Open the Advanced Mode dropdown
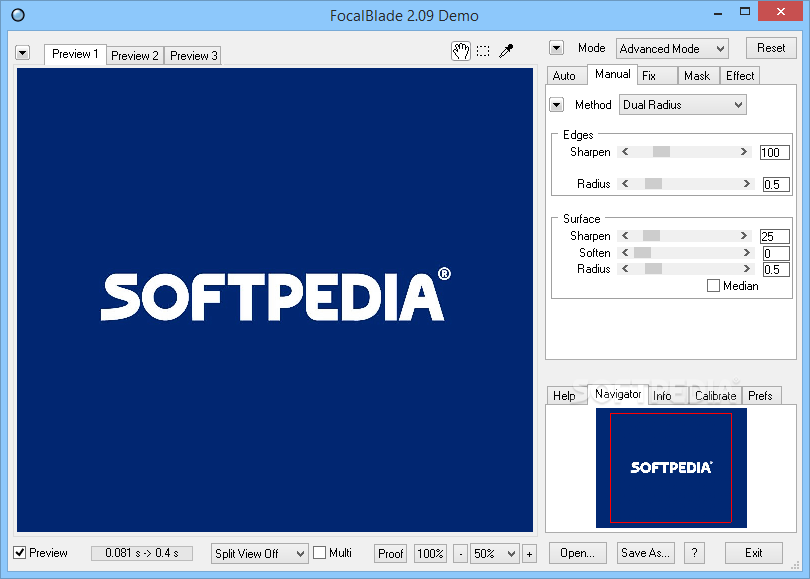This screenshot has width=810, height=579. click(672, 49)
